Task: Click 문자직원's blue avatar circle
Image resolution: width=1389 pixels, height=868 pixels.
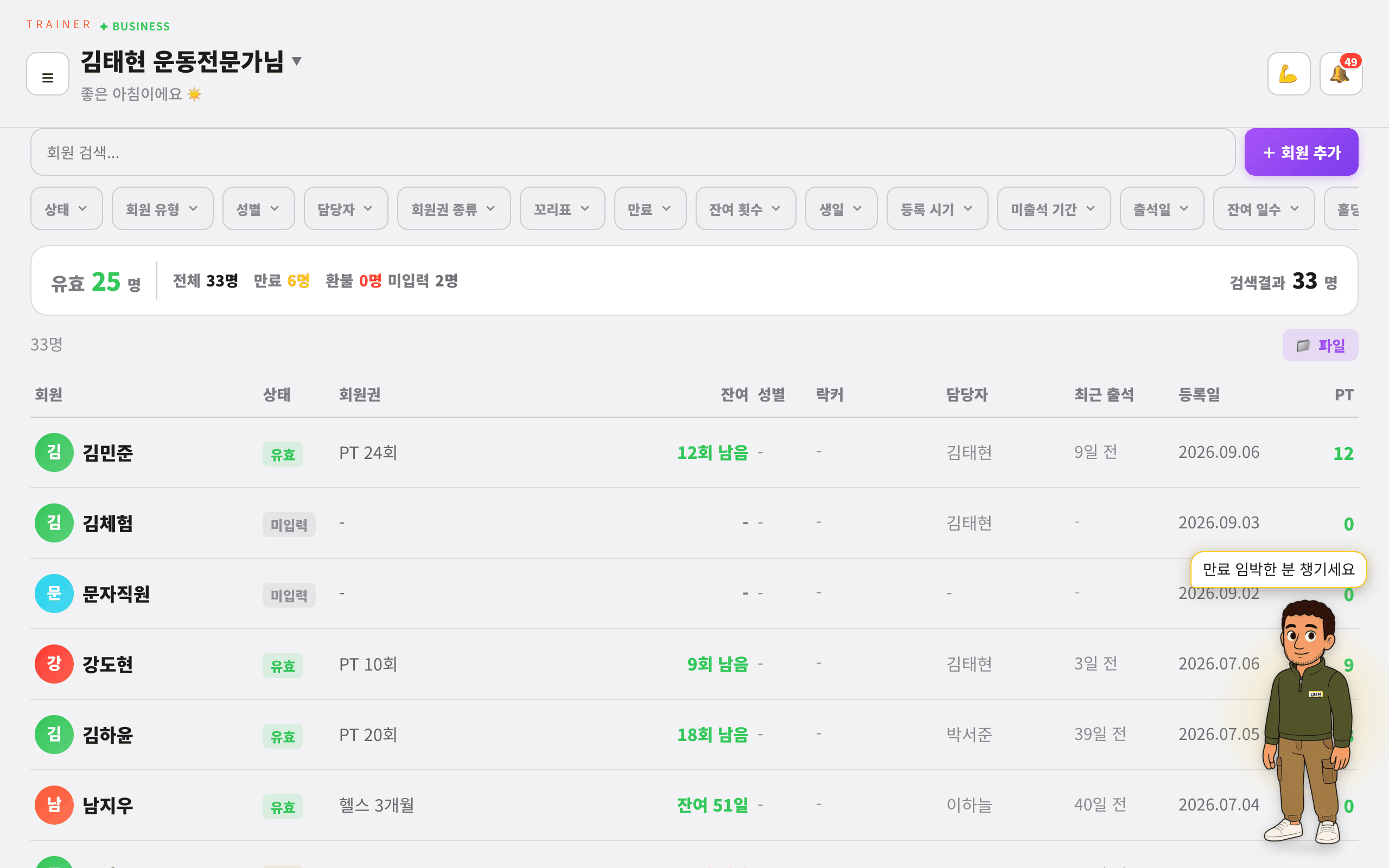Action: pyautogui.click(x=54, y=593)
